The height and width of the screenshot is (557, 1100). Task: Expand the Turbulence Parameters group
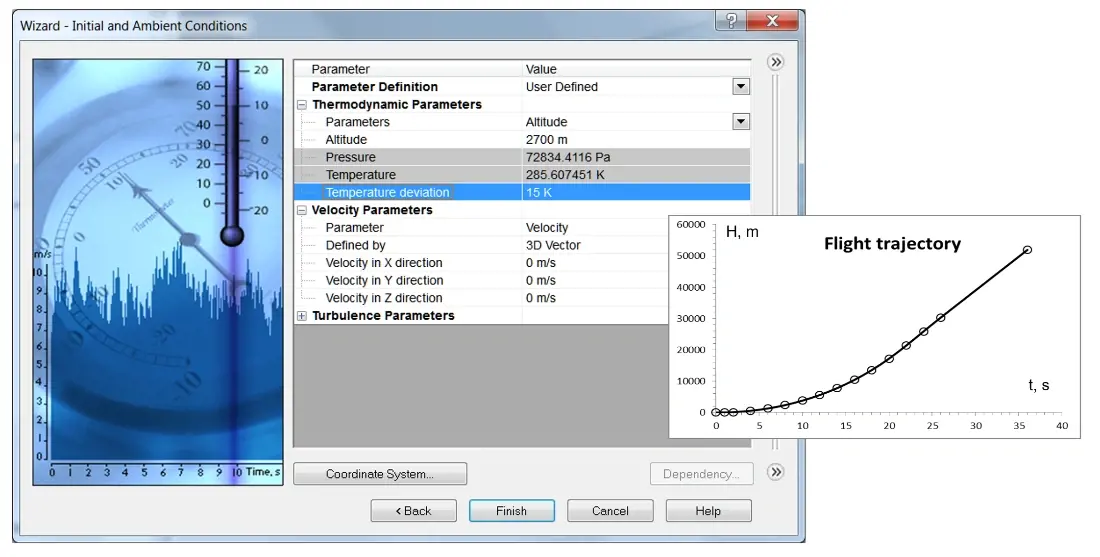point(302,316)
